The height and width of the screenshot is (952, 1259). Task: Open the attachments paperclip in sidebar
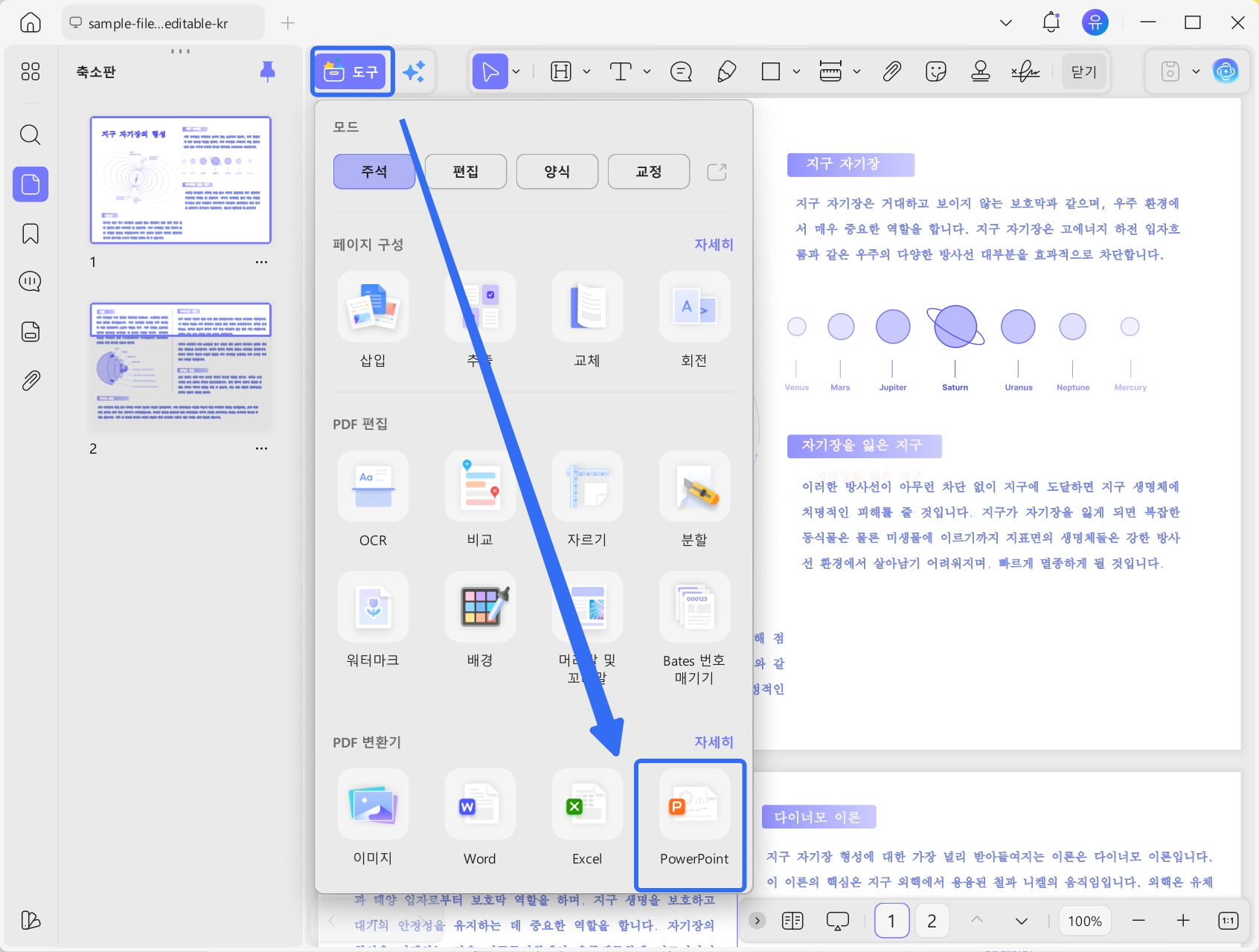click(x=31, y=381)
